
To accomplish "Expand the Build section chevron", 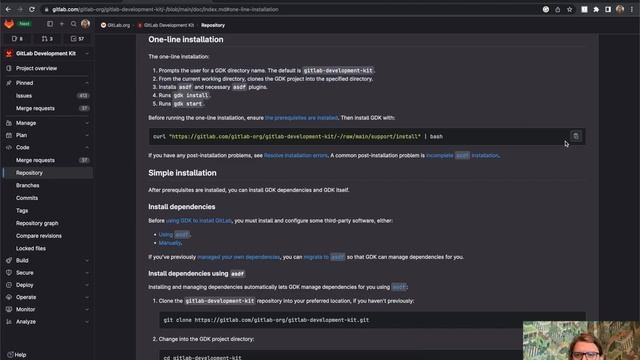I will (x=87, y=260).
